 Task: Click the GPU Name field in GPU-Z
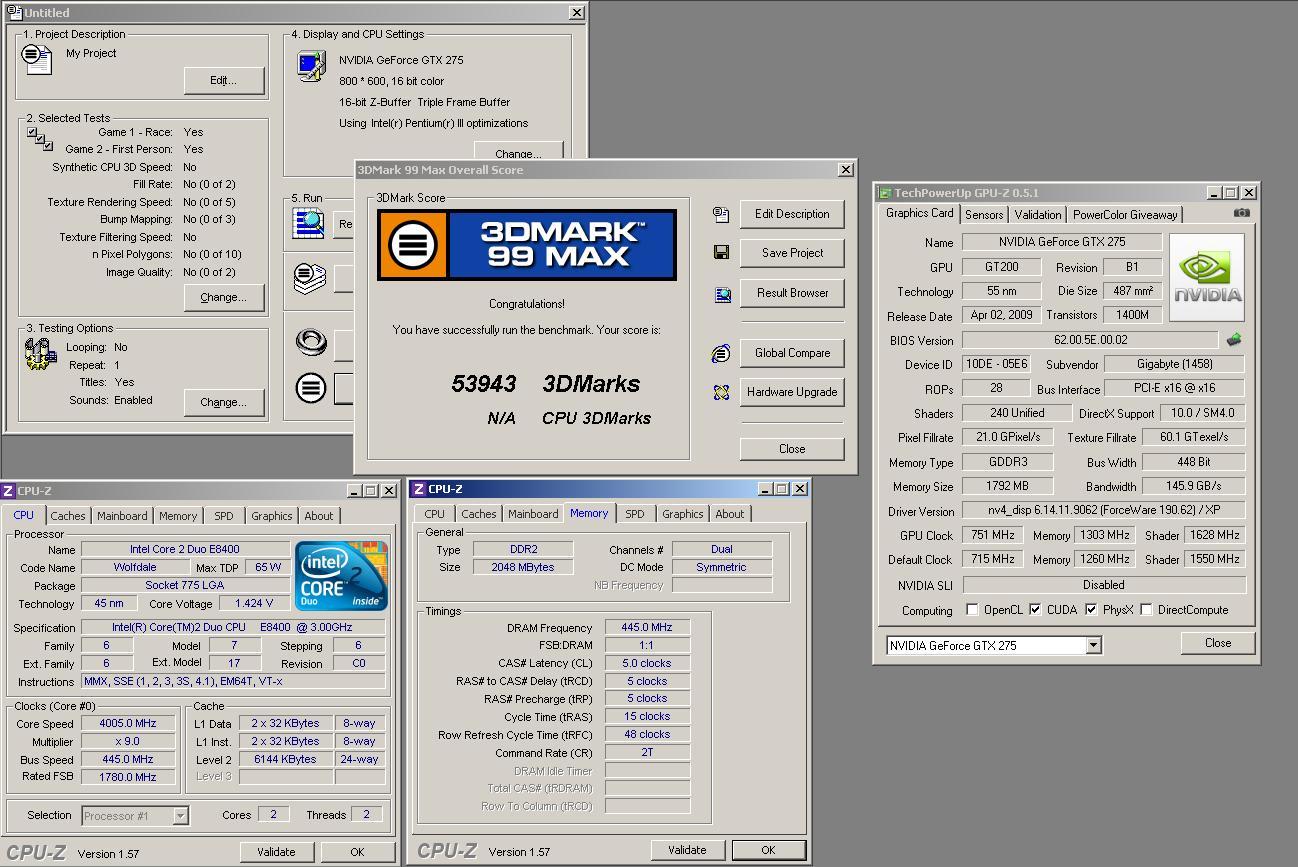click(x=1062, y=242)
